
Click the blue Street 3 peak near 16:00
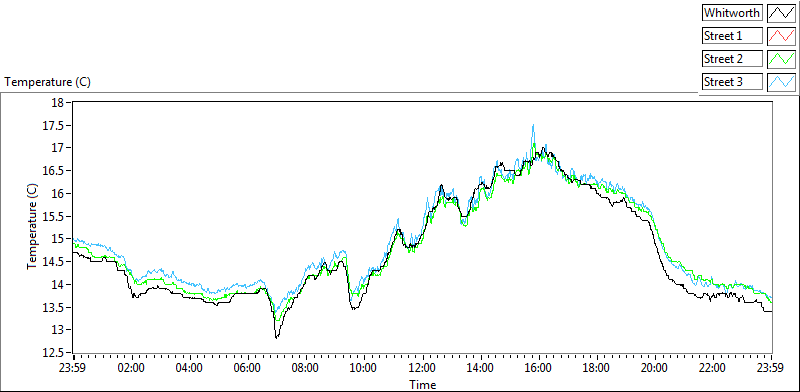coord(533,126)
